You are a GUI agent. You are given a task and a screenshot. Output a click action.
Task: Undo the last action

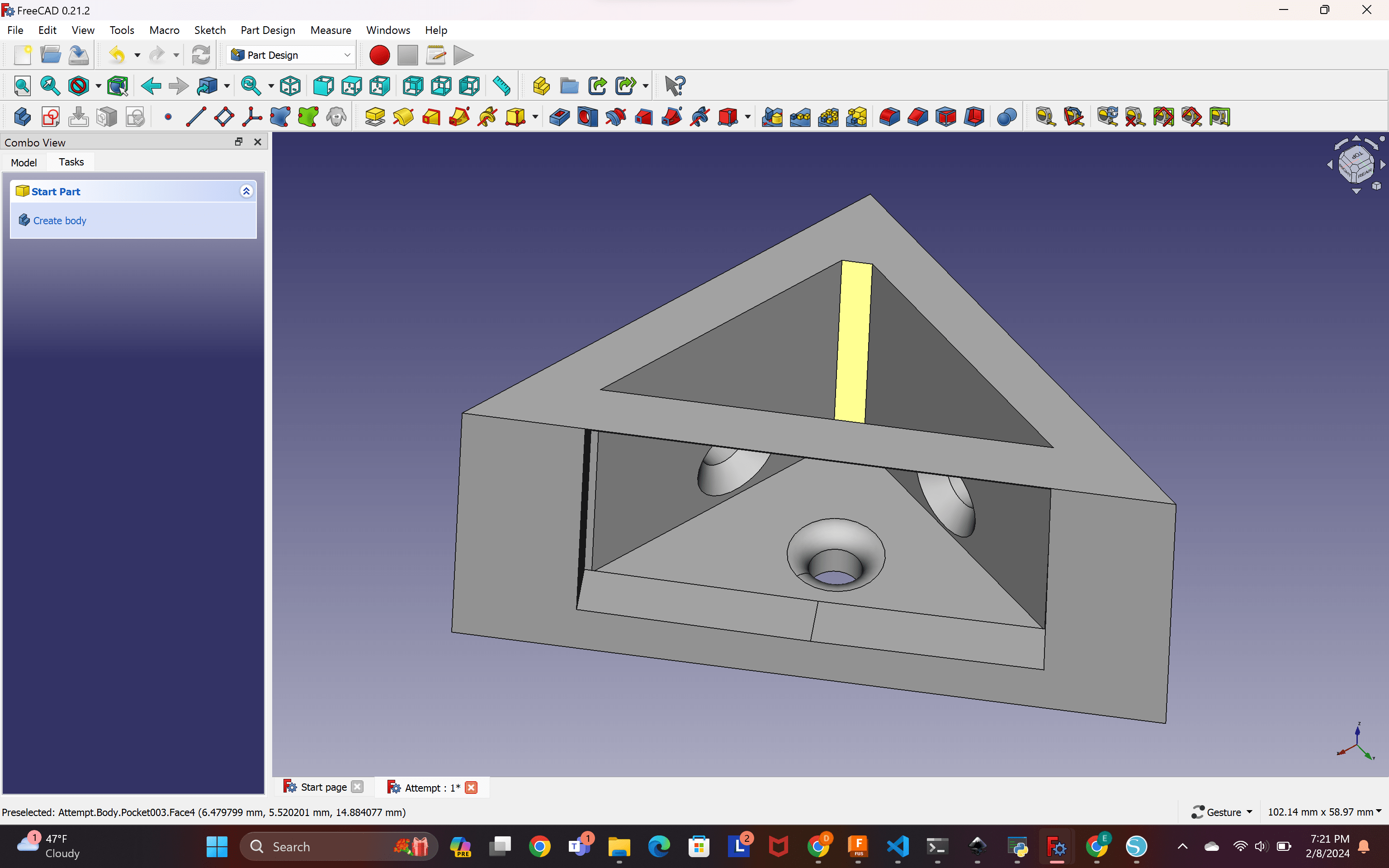[x=118, y=55]
